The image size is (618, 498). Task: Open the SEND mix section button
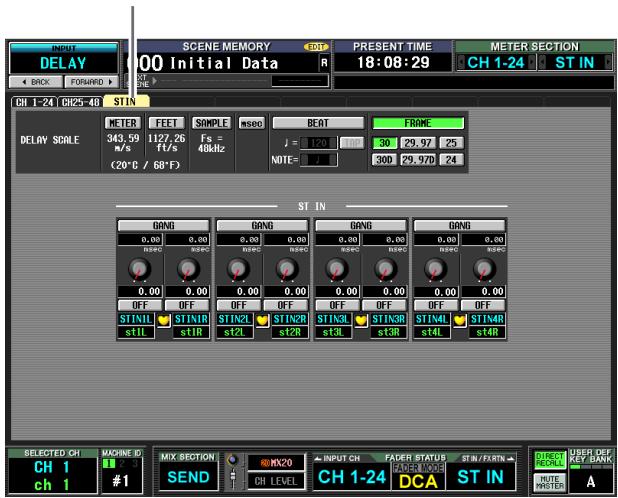point(188,477)
